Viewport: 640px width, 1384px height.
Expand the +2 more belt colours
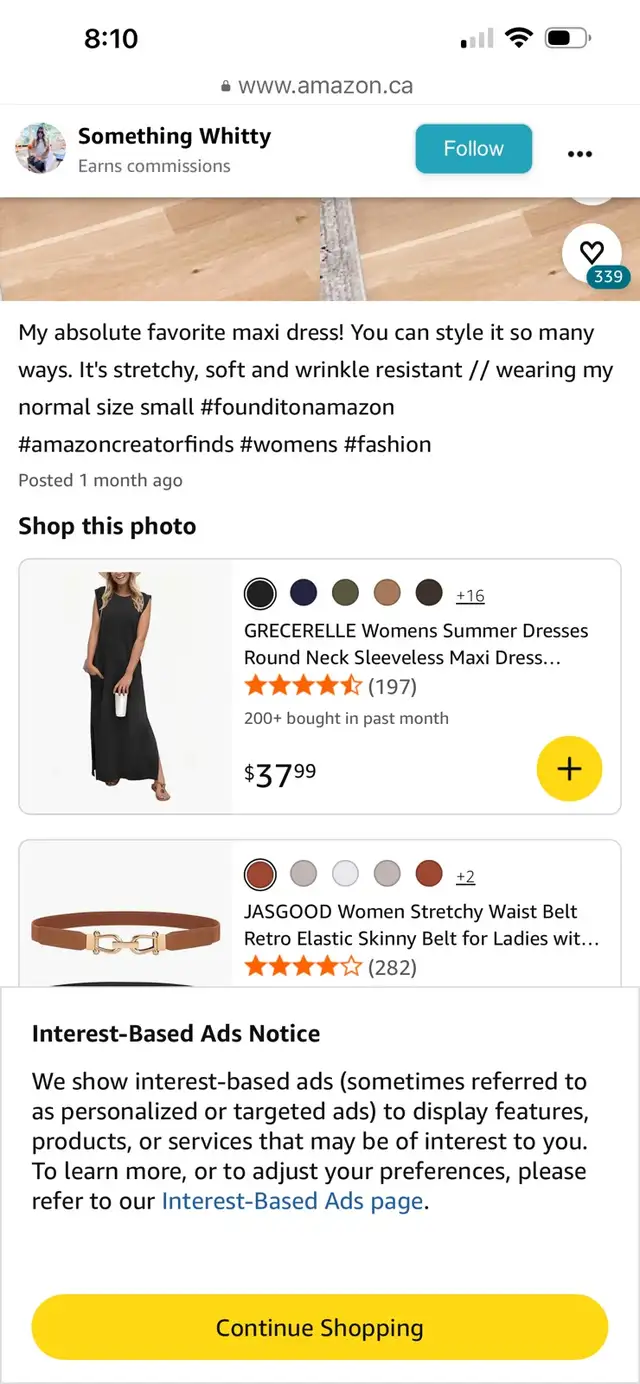click(465, 877)
